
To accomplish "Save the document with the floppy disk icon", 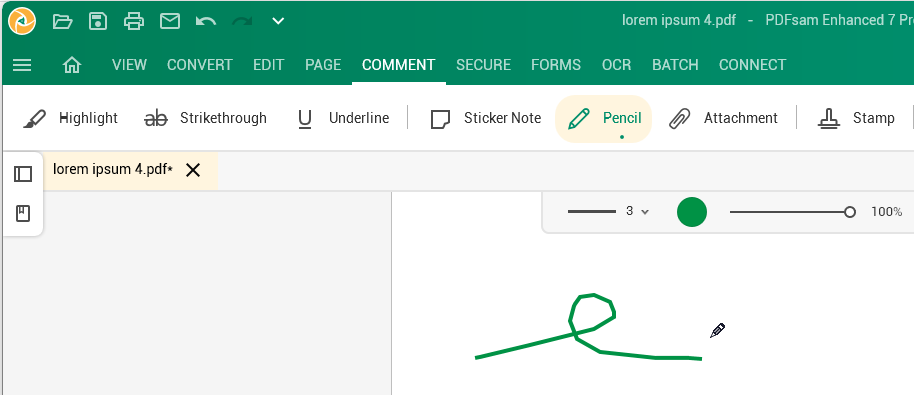I will pyautogui.click(x=98, y=22).
